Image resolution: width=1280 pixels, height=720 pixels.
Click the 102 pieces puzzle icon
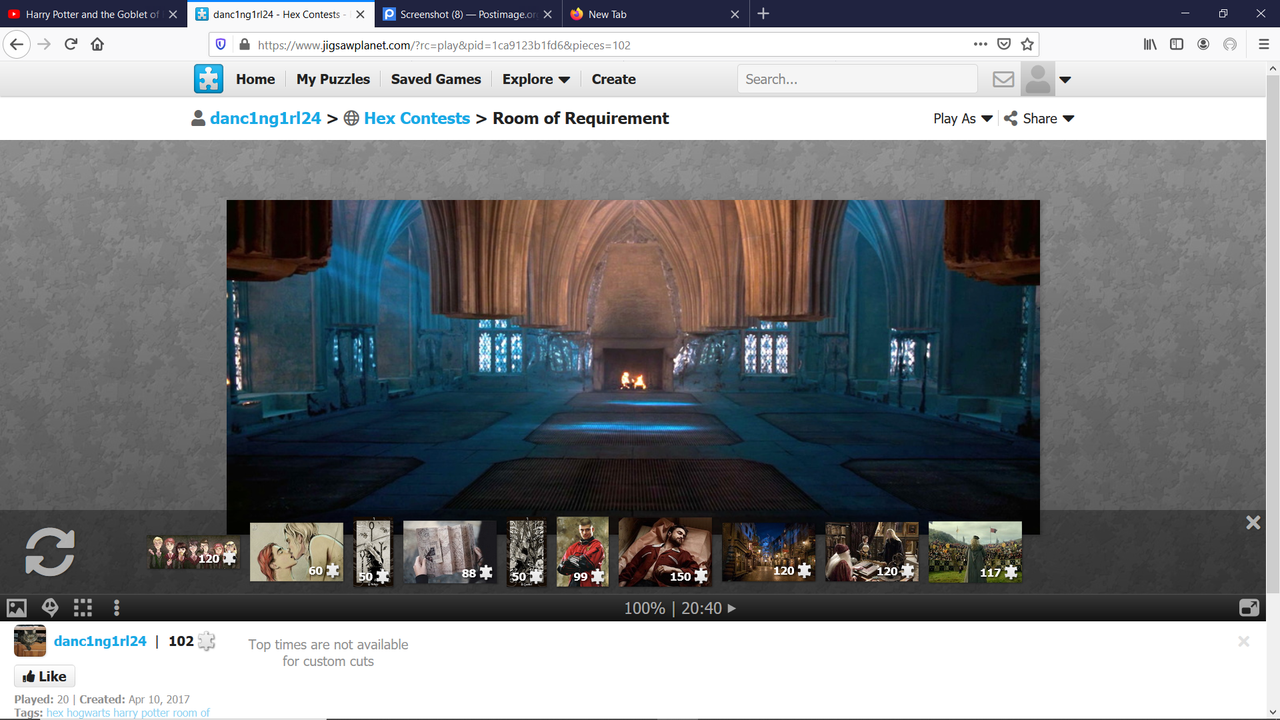[x=206, y=641]
